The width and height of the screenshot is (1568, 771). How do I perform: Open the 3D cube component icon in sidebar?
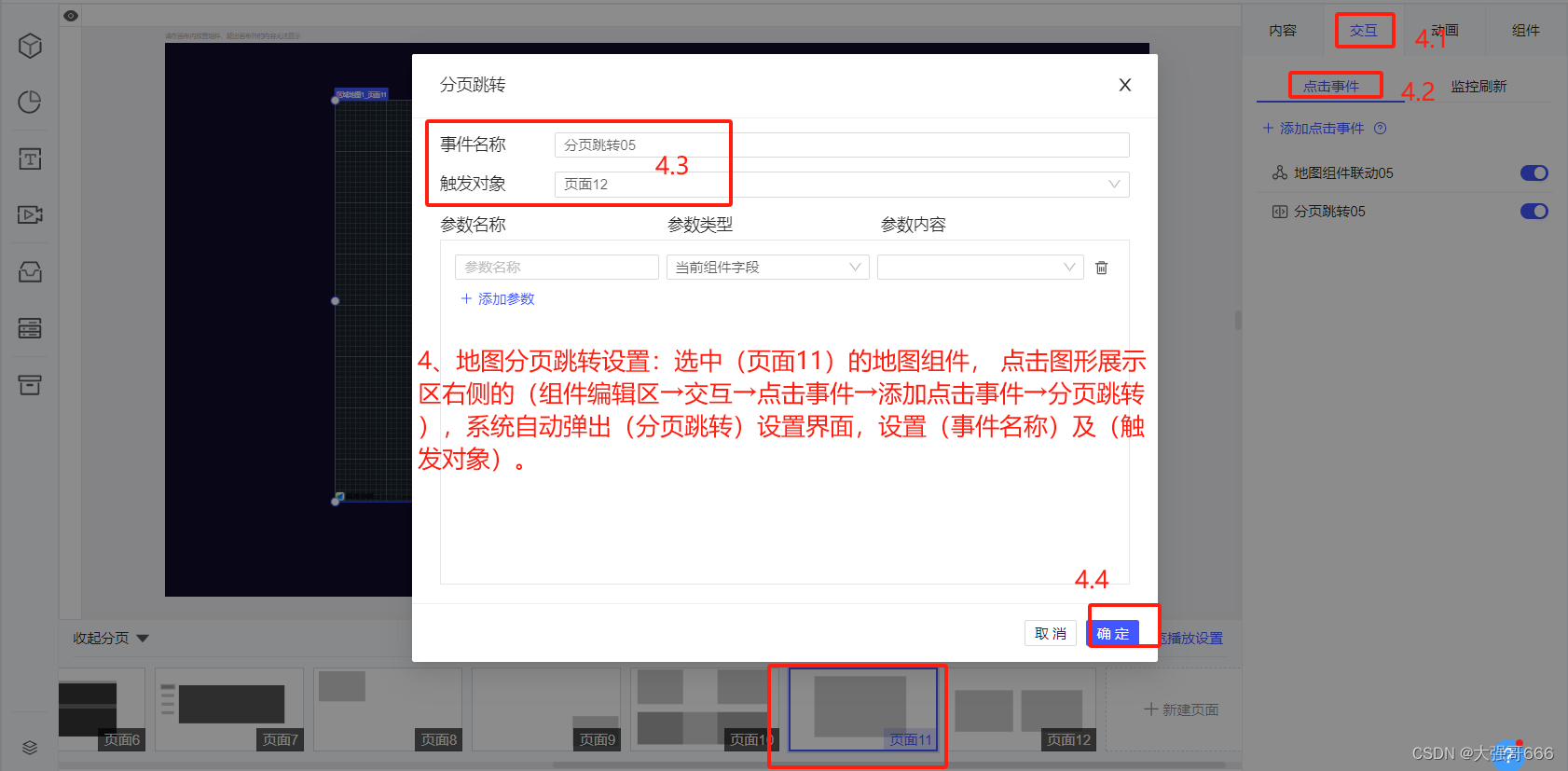coord(30,46)
